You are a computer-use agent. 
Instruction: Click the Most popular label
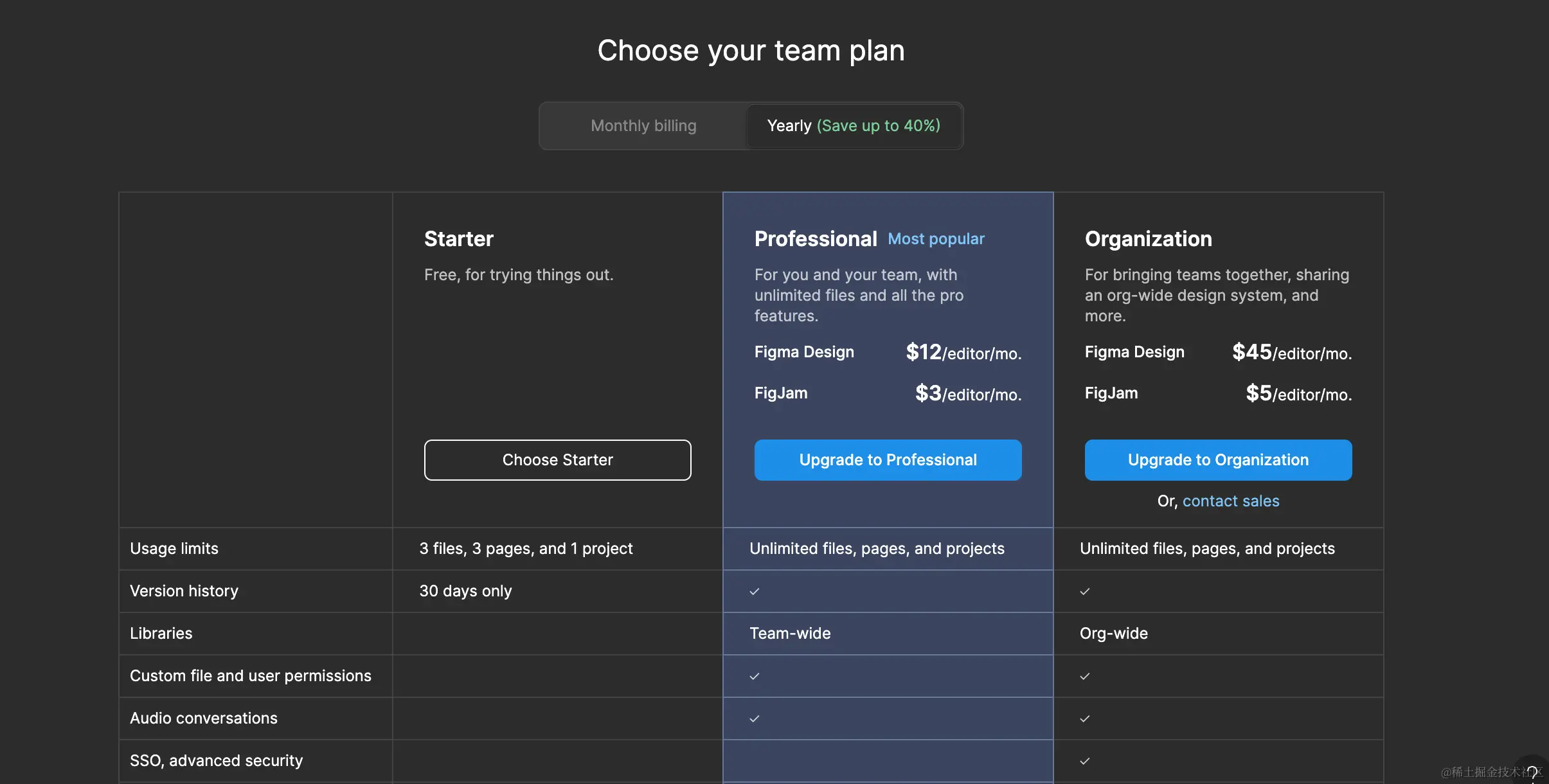click(x=936, y=239)
